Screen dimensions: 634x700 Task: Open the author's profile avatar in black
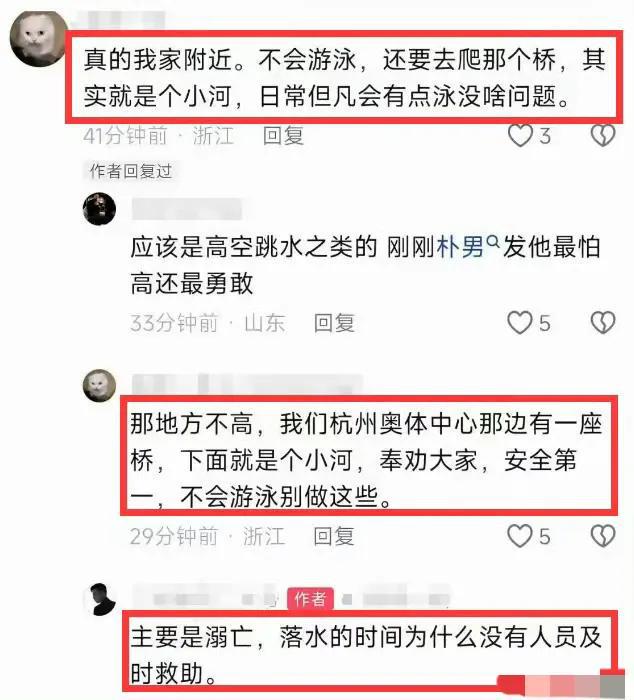pyautogui.click(x=101, y=599)
